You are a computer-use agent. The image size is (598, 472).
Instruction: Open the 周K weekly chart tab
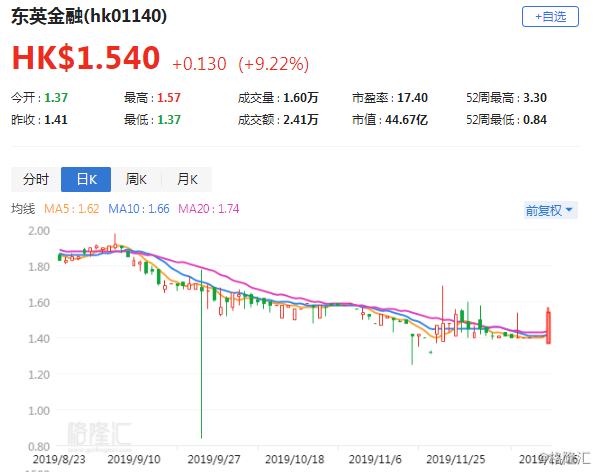136,179
